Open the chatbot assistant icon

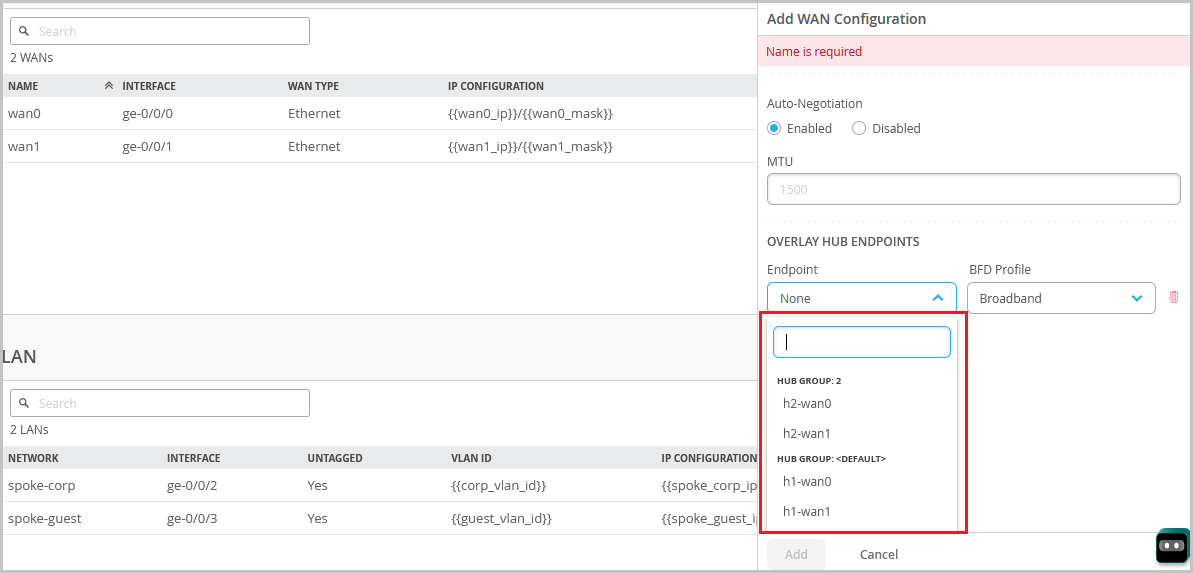click(x=1171, y=546)
